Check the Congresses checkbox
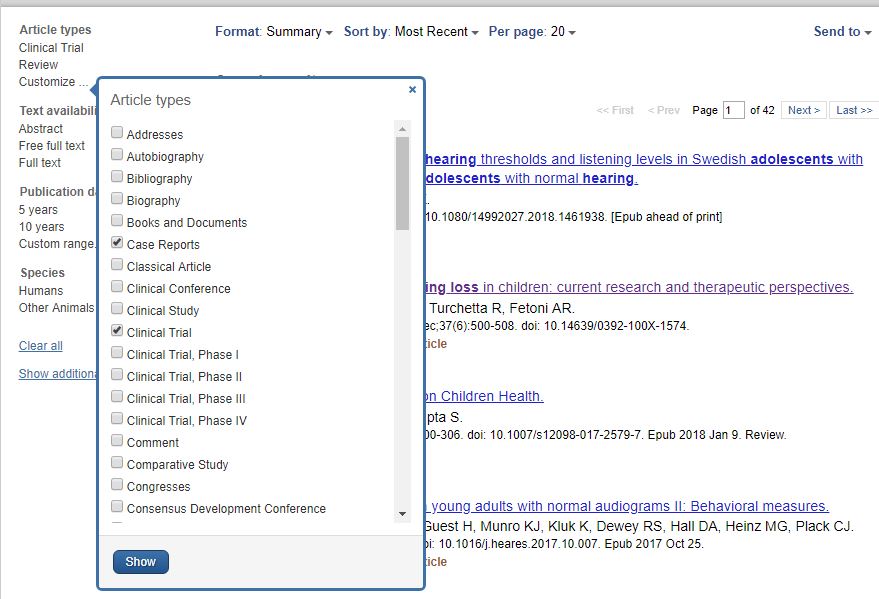Screen dimensions: 879x599 pos(117,484)
